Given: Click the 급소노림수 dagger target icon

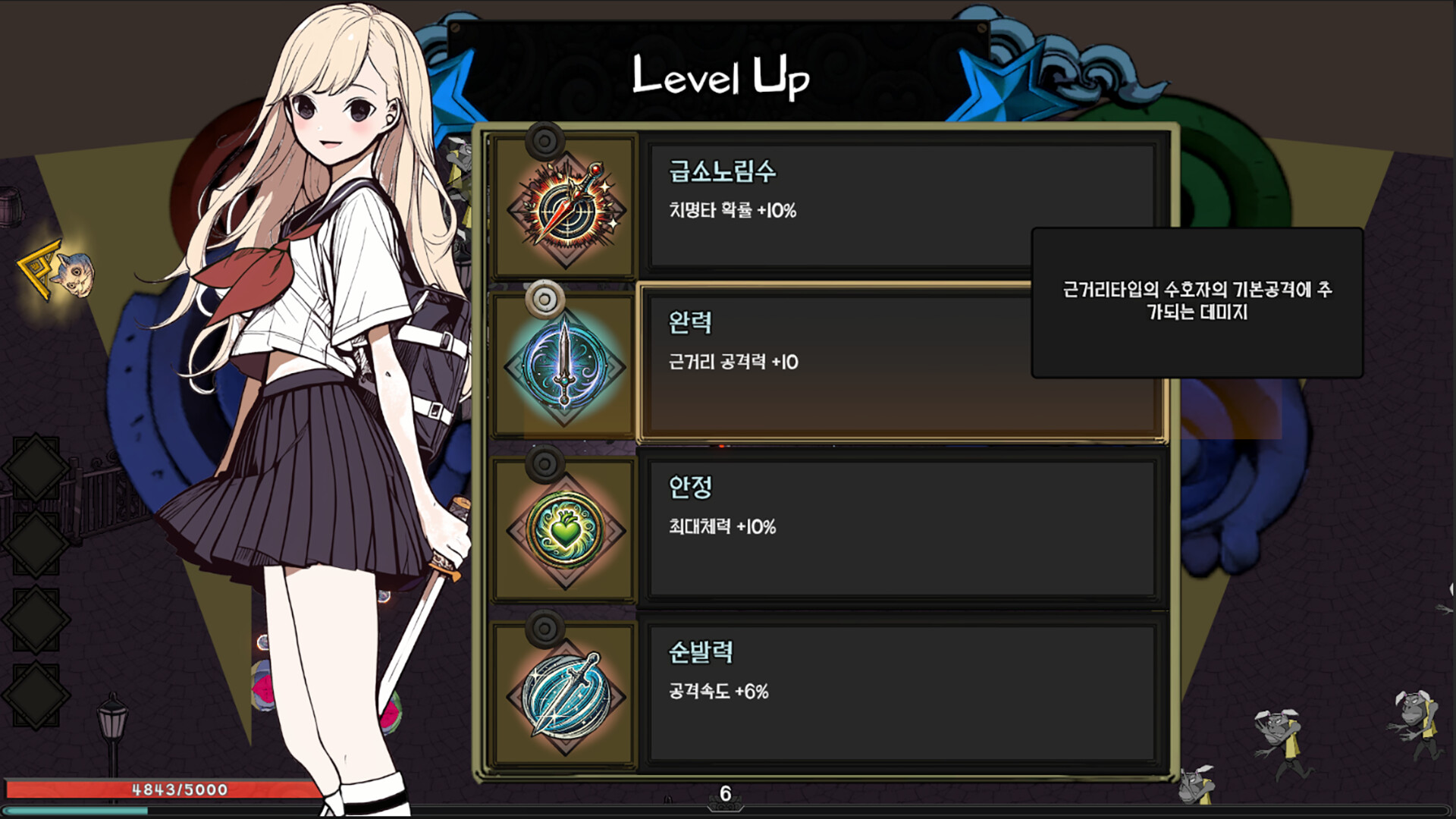Looking at the screenshot, I should [566, 207].
